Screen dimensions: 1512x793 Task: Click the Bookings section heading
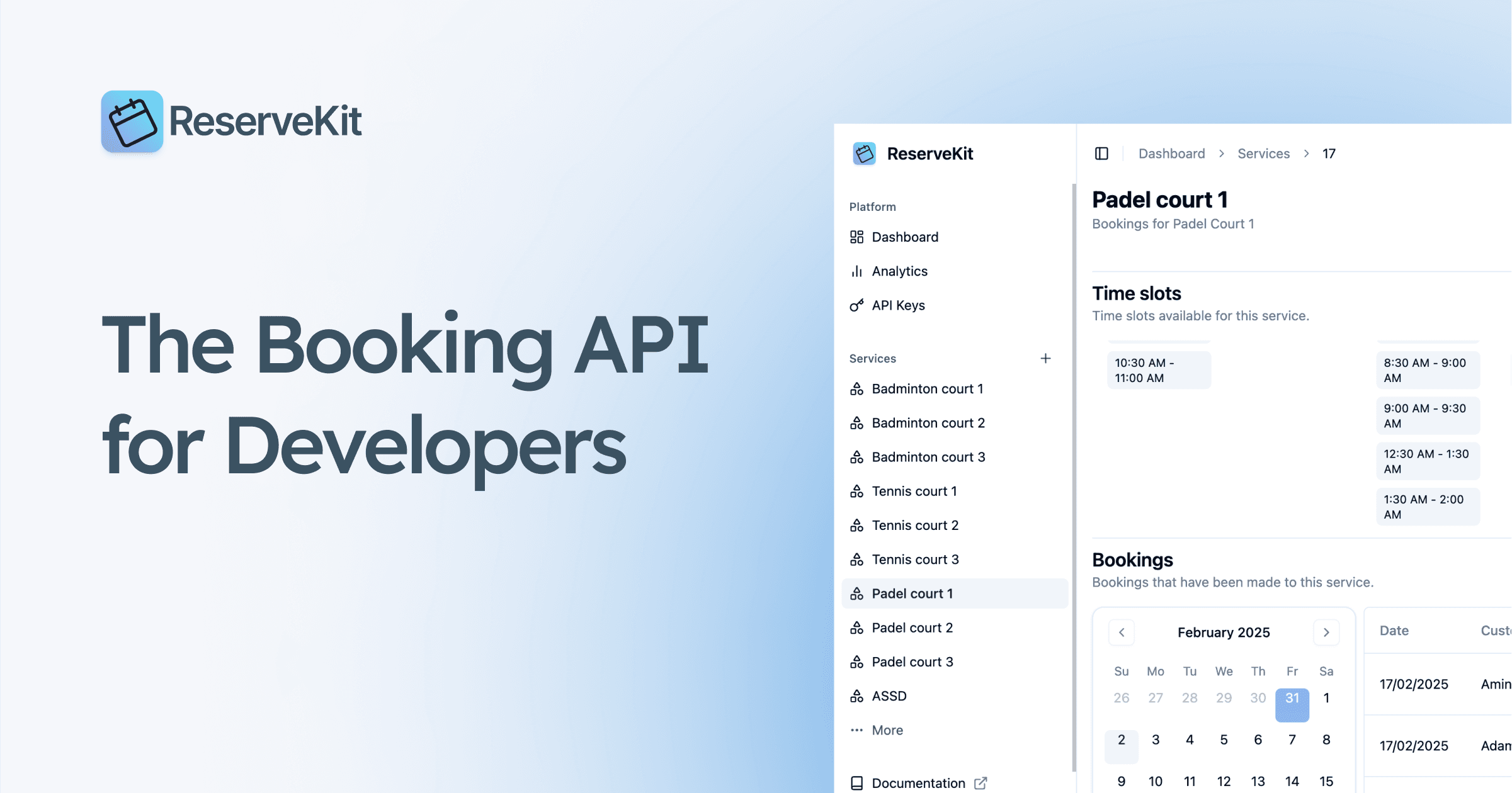pyautogui.click(x=1132, y=560)
